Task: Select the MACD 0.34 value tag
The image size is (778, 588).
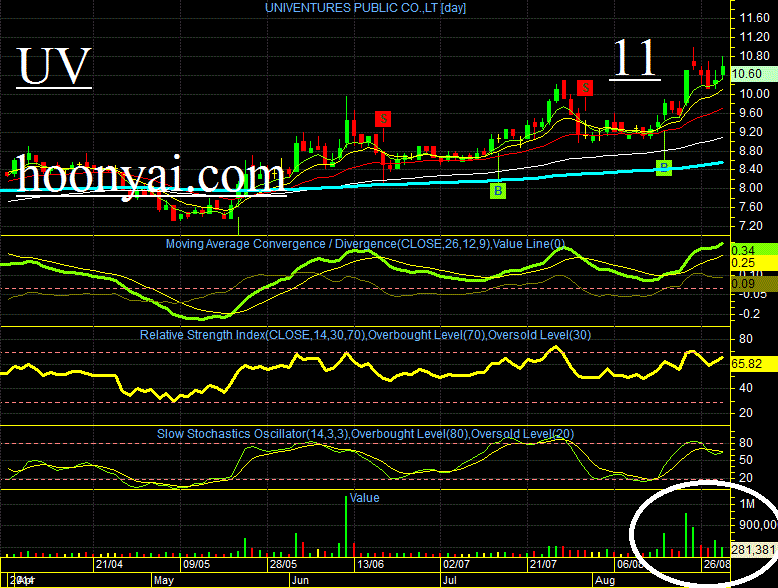Action: pos(754,250)
